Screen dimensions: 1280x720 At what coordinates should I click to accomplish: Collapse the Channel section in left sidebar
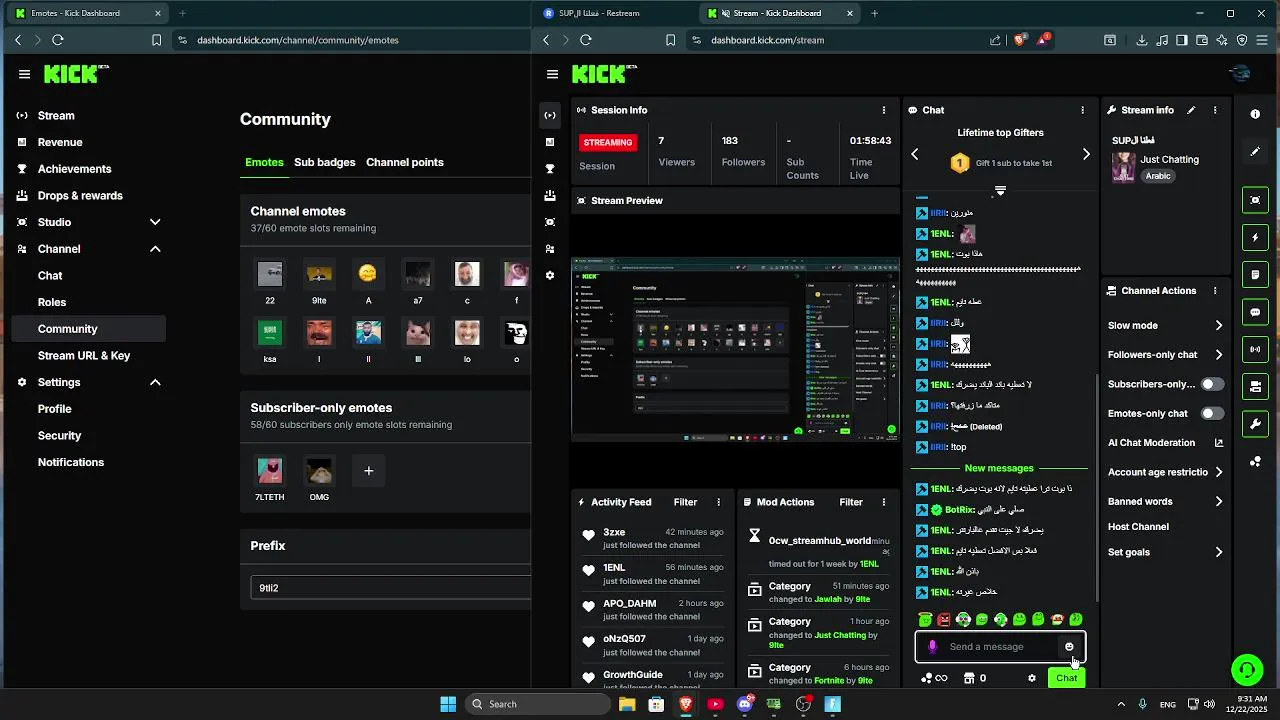pyautogui.click(x=155, y=249)
